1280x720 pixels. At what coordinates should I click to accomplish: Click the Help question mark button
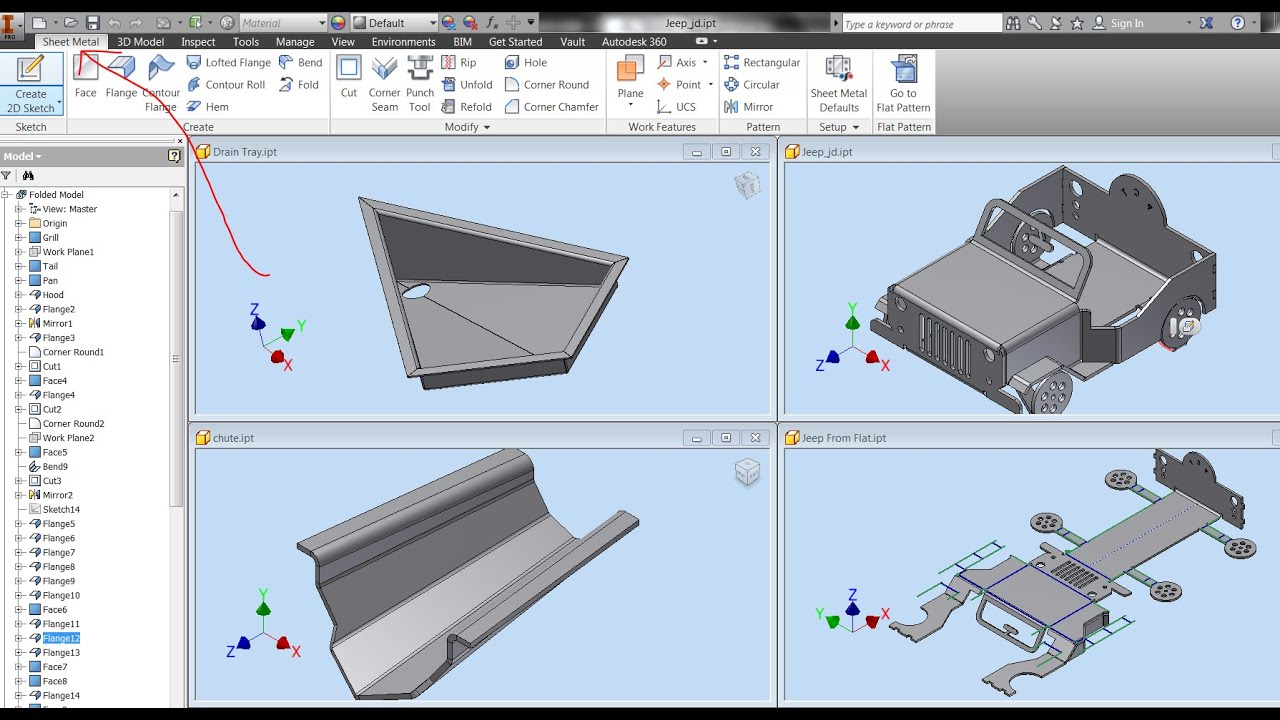pyautogui.click(x=1238, y=23)
